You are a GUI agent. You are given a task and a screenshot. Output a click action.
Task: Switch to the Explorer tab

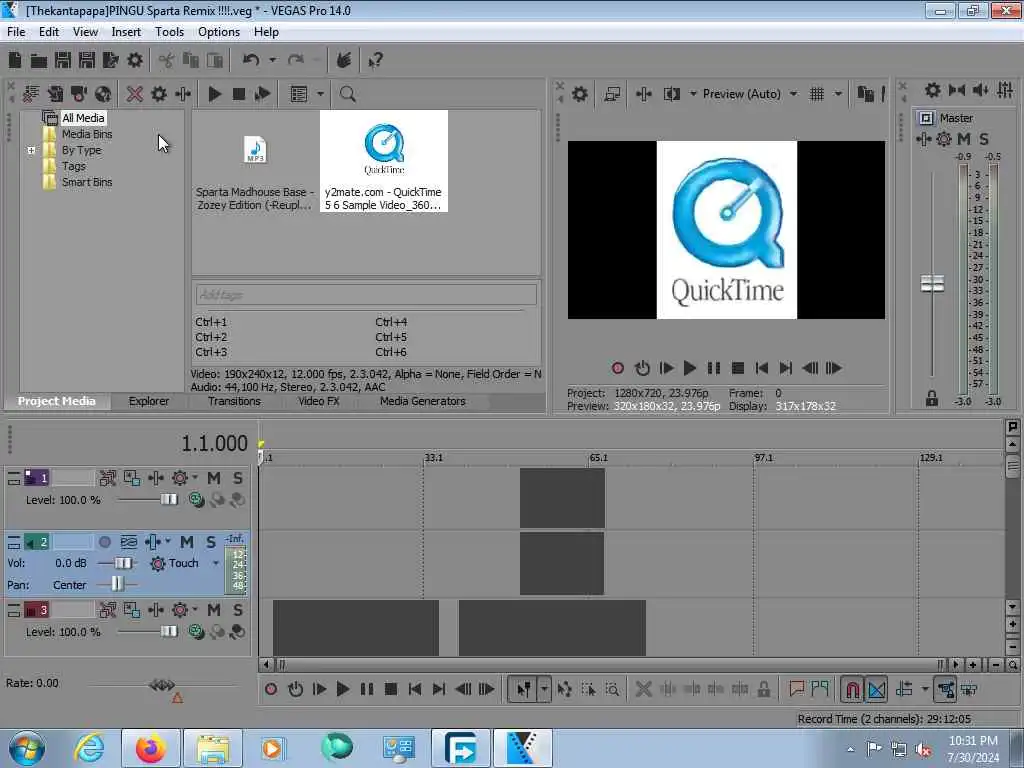tap(149, 401)
